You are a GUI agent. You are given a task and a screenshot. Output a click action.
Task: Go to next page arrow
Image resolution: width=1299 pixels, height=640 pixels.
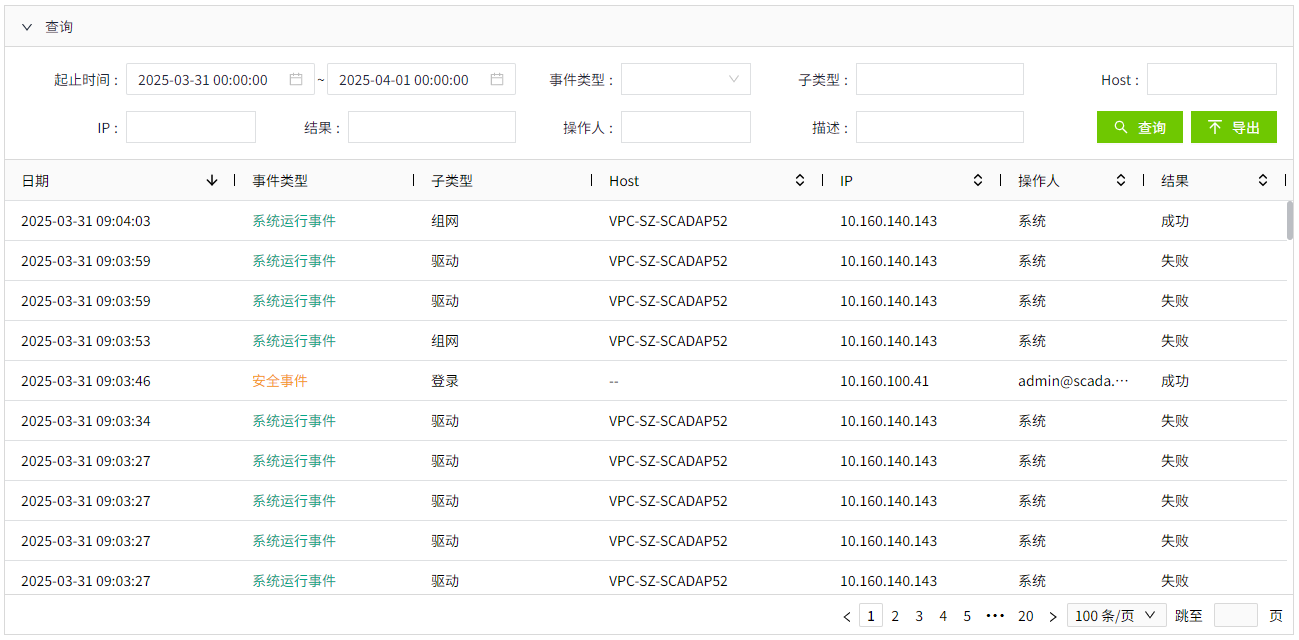[x=1053, y=616]
